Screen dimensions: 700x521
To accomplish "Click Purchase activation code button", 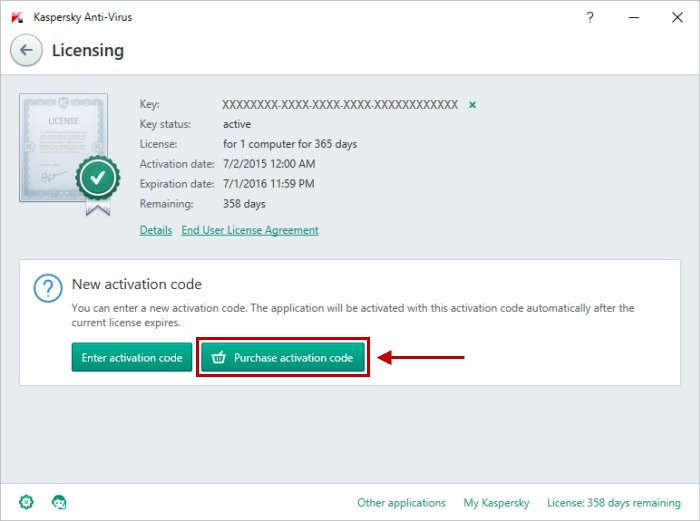I will (283, 357).
